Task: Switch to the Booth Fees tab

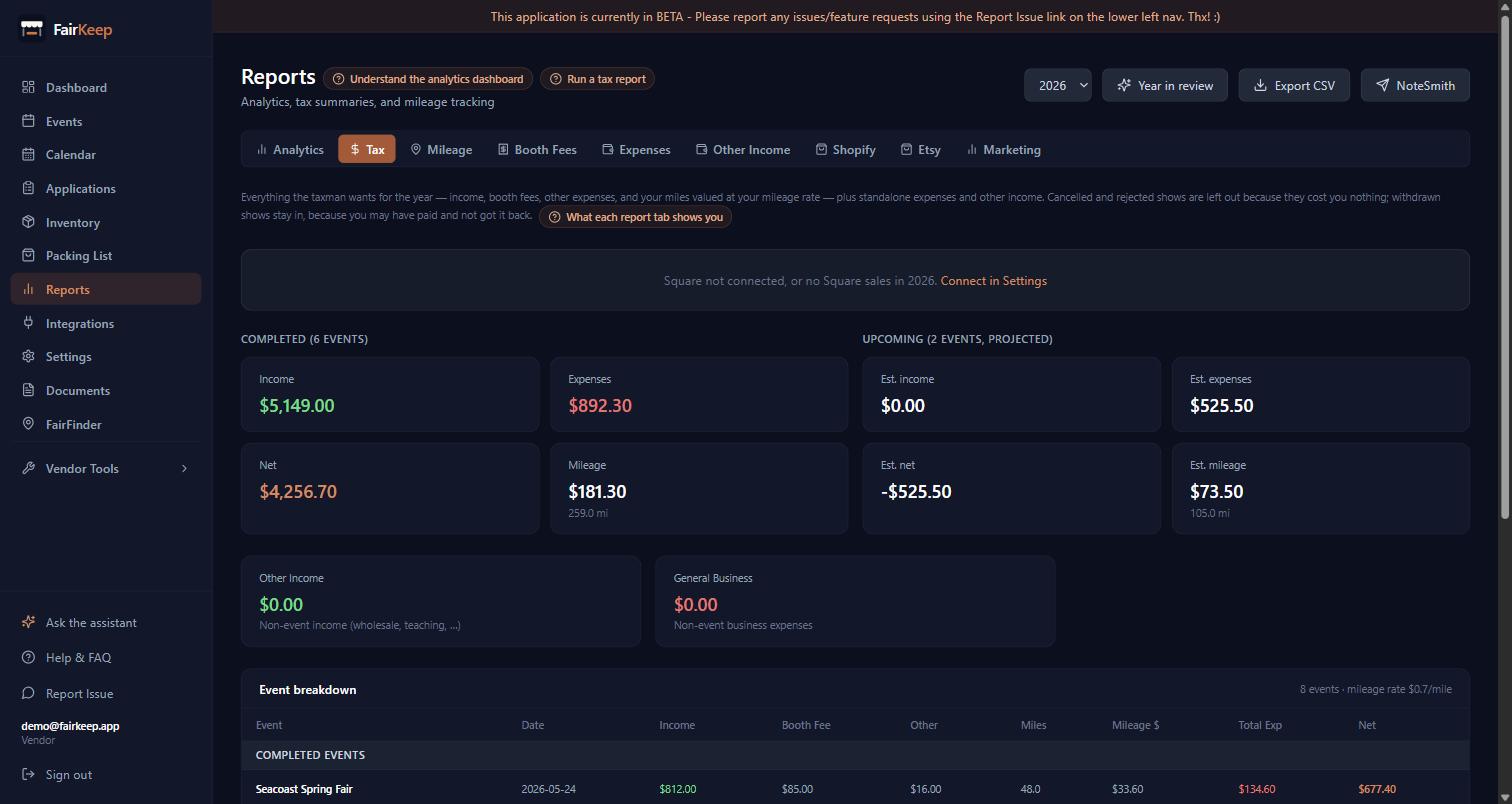Action: (x=537, y=149)
